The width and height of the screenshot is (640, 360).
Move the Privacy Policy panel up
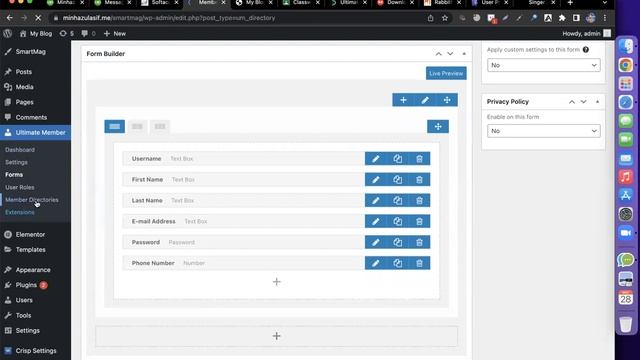coord(572,102)
